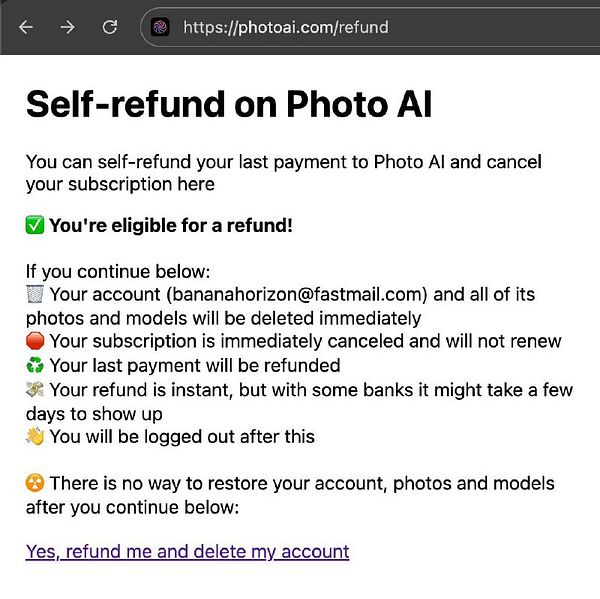The height and width of the screenshot is (599, 600).
Task: Click the waving hand icon
Action: (35, 437)
